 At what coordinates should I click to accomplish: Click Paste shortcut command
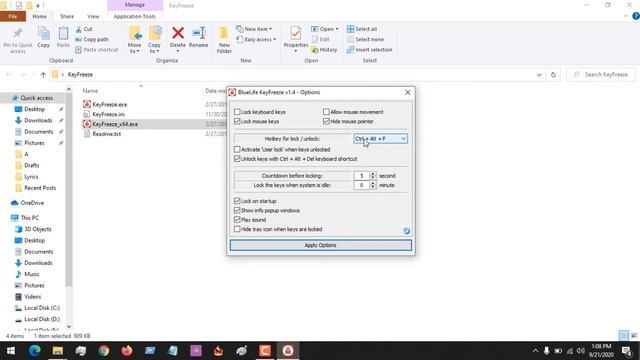(x=97, y=50)
